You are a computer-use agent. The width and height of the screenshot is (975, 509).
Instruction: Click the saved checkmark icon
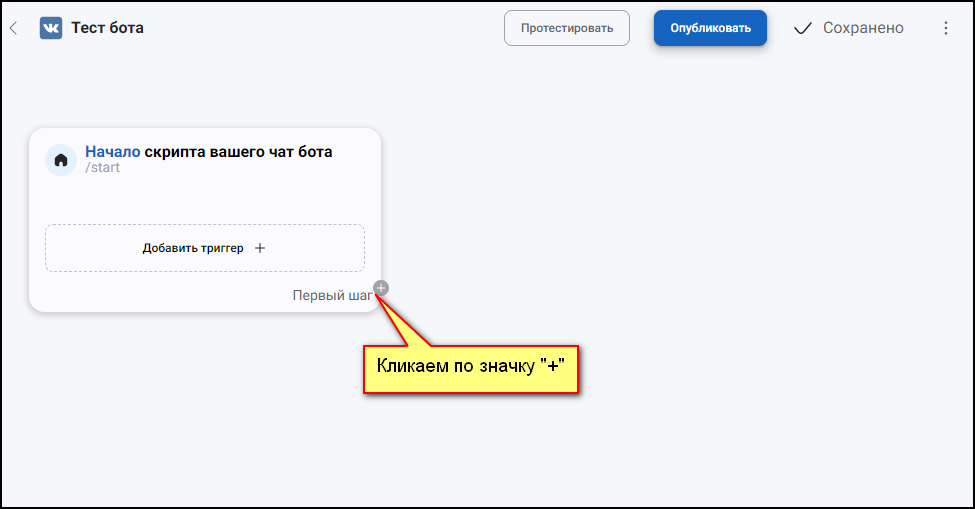tap(803, 28)
